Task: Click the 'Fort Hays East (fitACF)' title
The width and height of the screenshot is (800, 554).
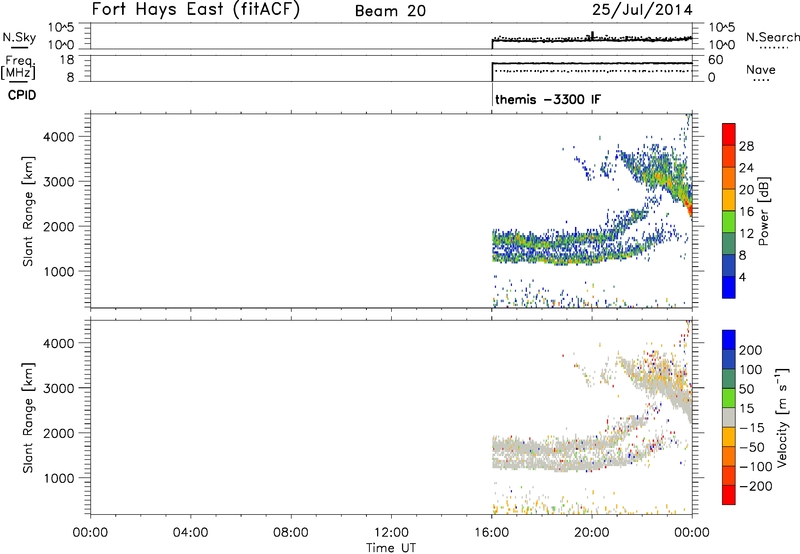Action: (196, 9)
